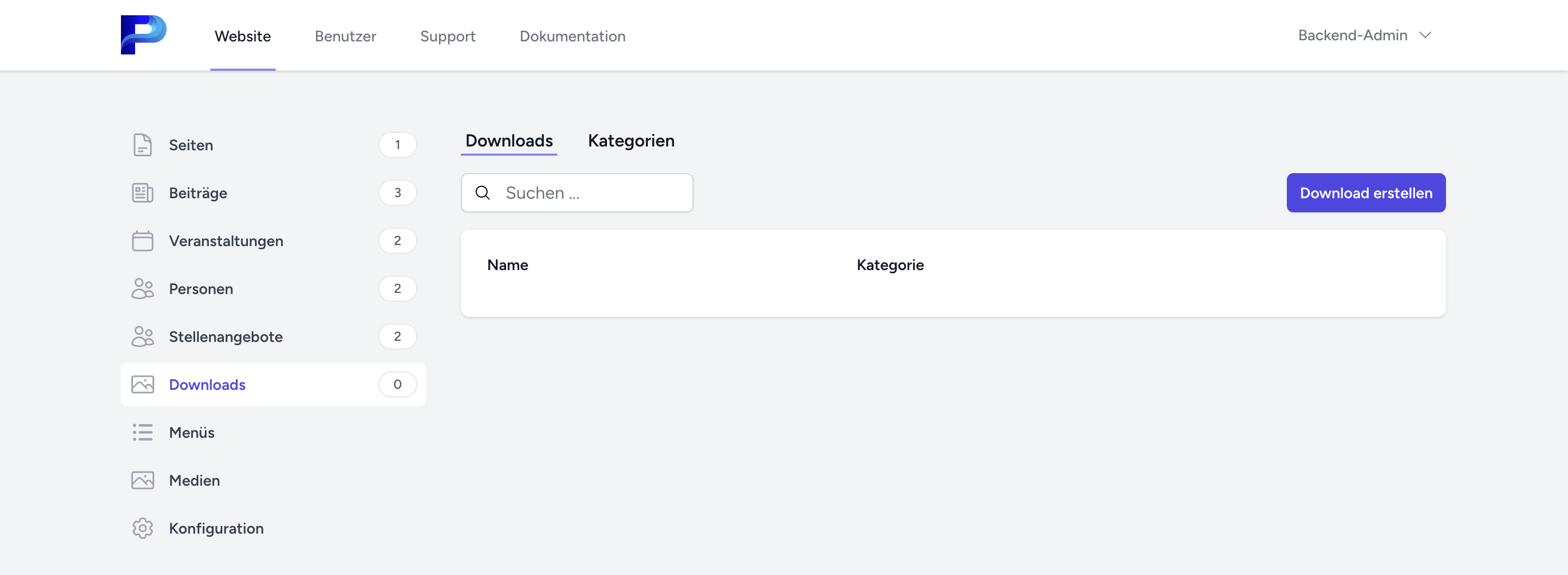
Task: Click the Seiten page icon
Action: tap(142, 145)
